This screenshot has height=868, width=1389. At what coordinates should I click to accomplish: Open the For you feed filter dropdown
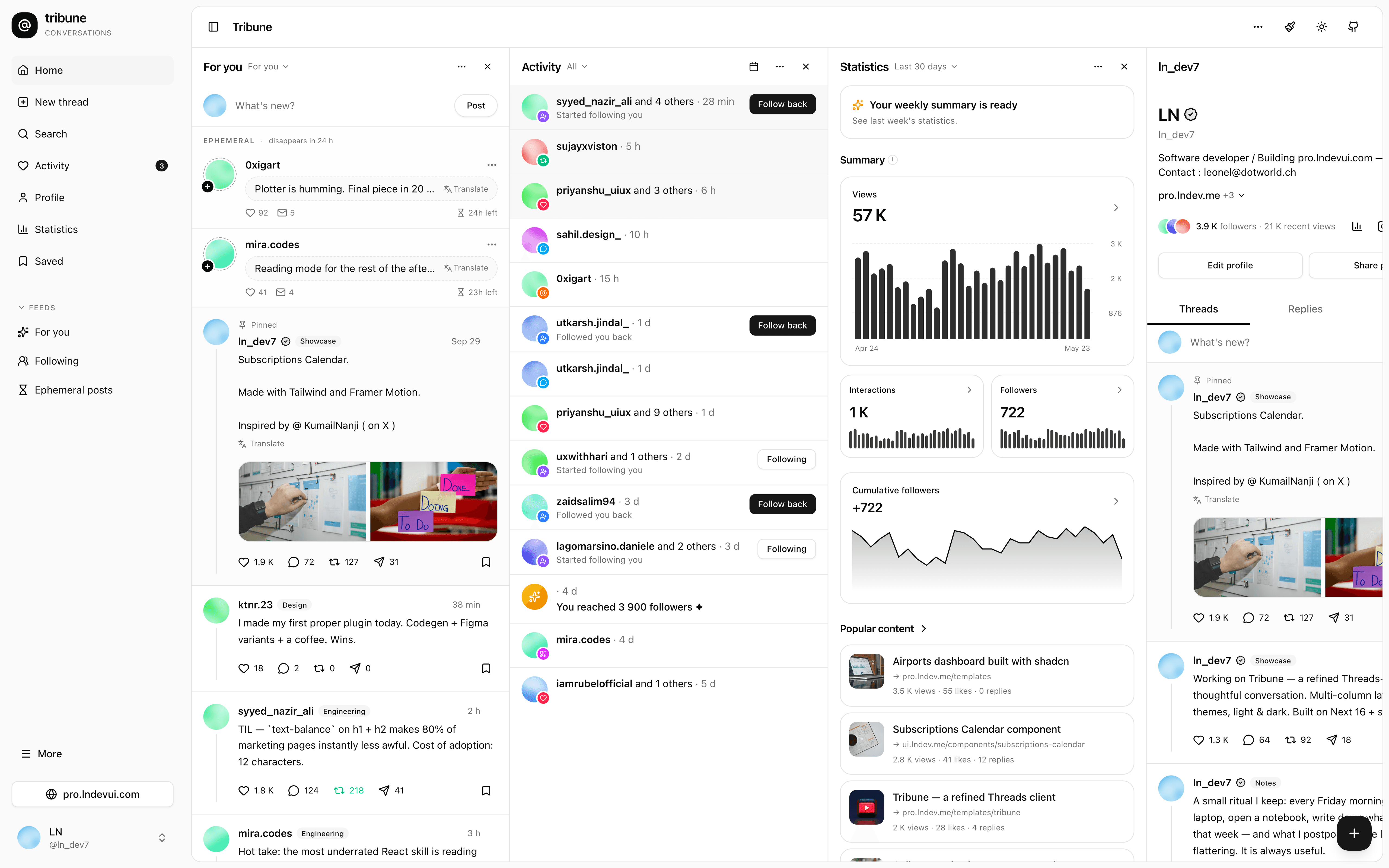coord(268,67)
